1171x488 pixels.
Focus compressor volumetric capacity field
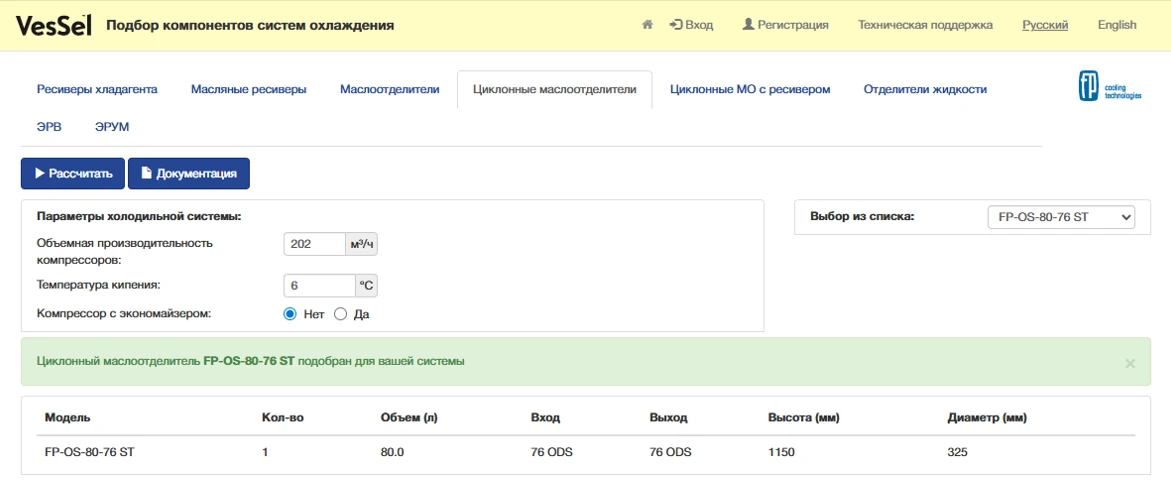click(314, 244)
